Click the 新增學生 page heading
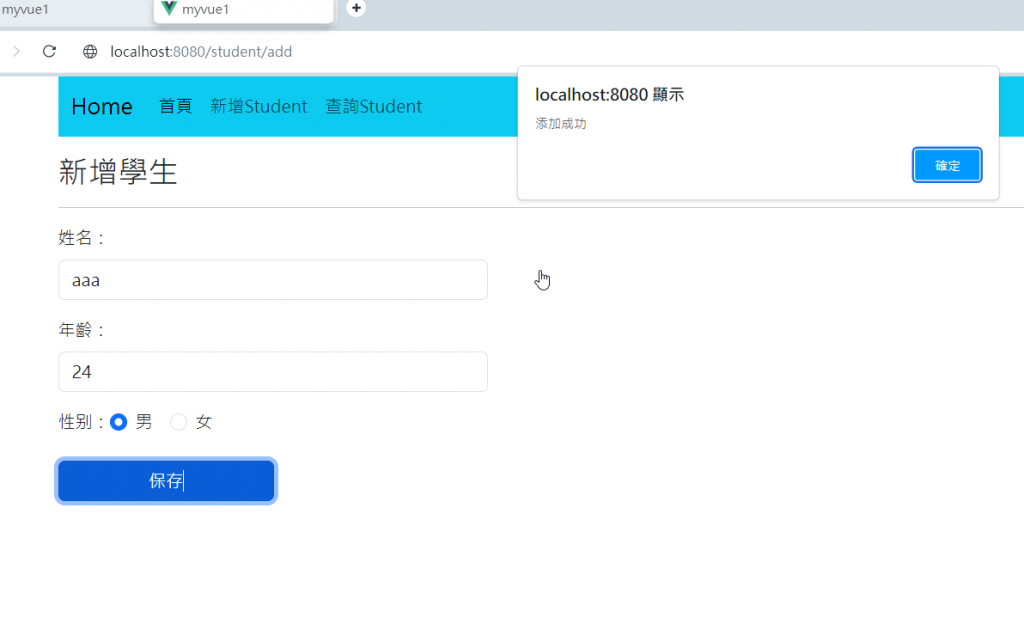Viewport: 1024px width, 624px height. (x=118, y=172)
